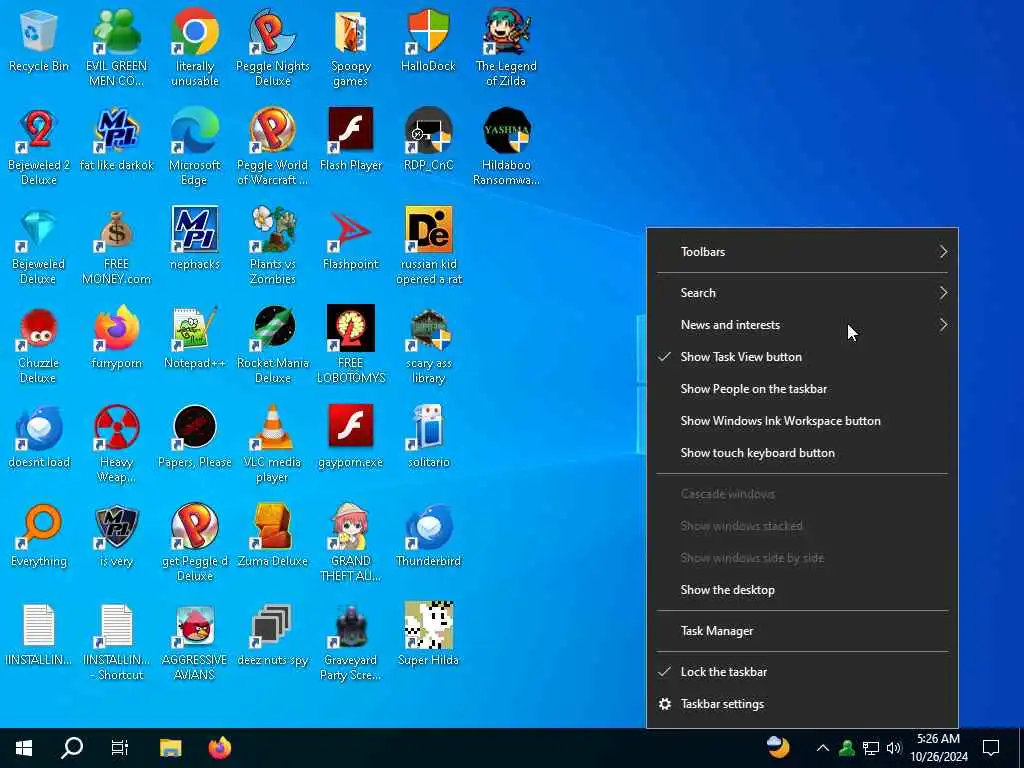Open the Windows Start button
Screen dimensions: 1024x768
24,748
